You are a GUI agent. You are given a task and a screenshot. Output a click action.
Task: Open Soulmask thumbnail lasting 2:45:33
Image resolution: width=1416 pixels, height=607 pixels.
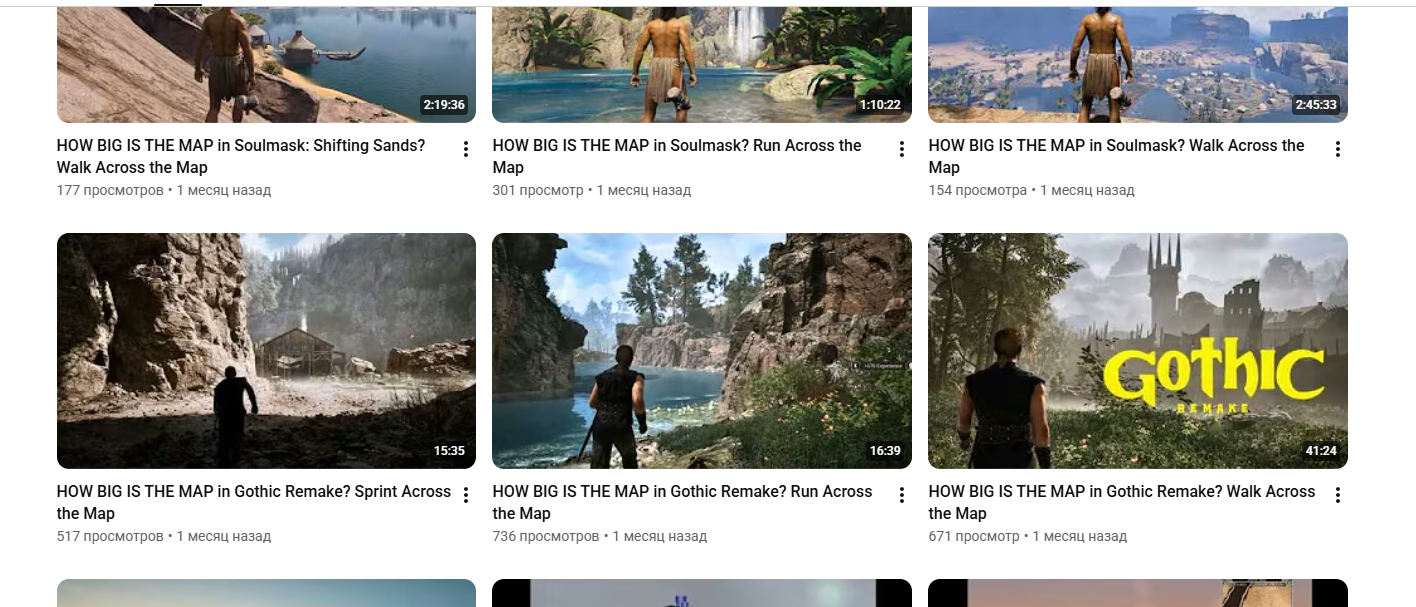tap(1138, 64)
